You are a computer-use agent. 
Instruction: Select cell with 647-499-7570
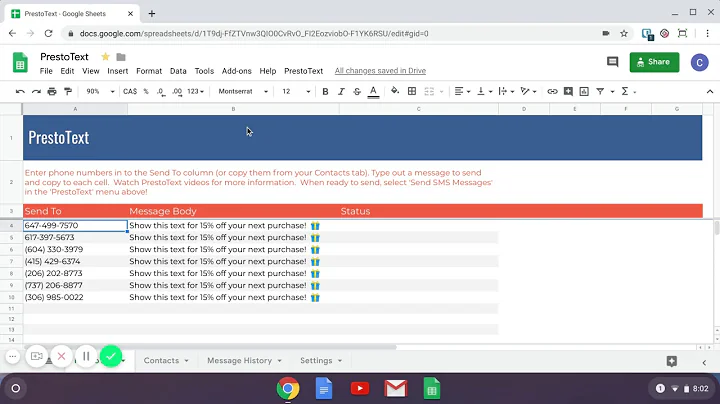click(x=75, y=225)
